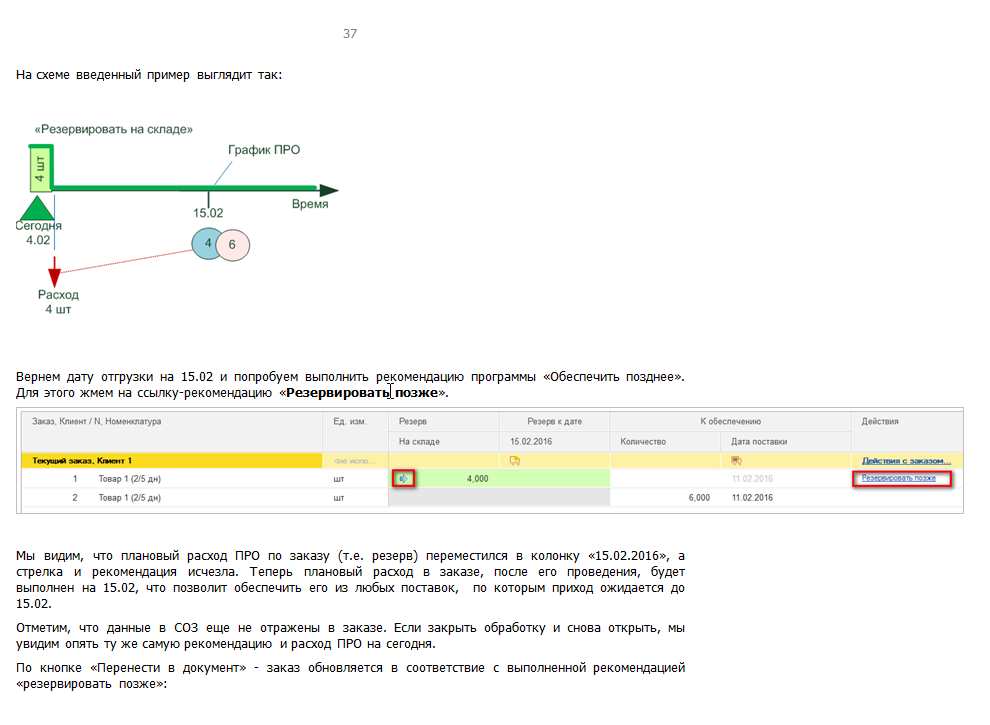
Task: Click the шт unit cell in row 1
Action: [x=339, y=479]
